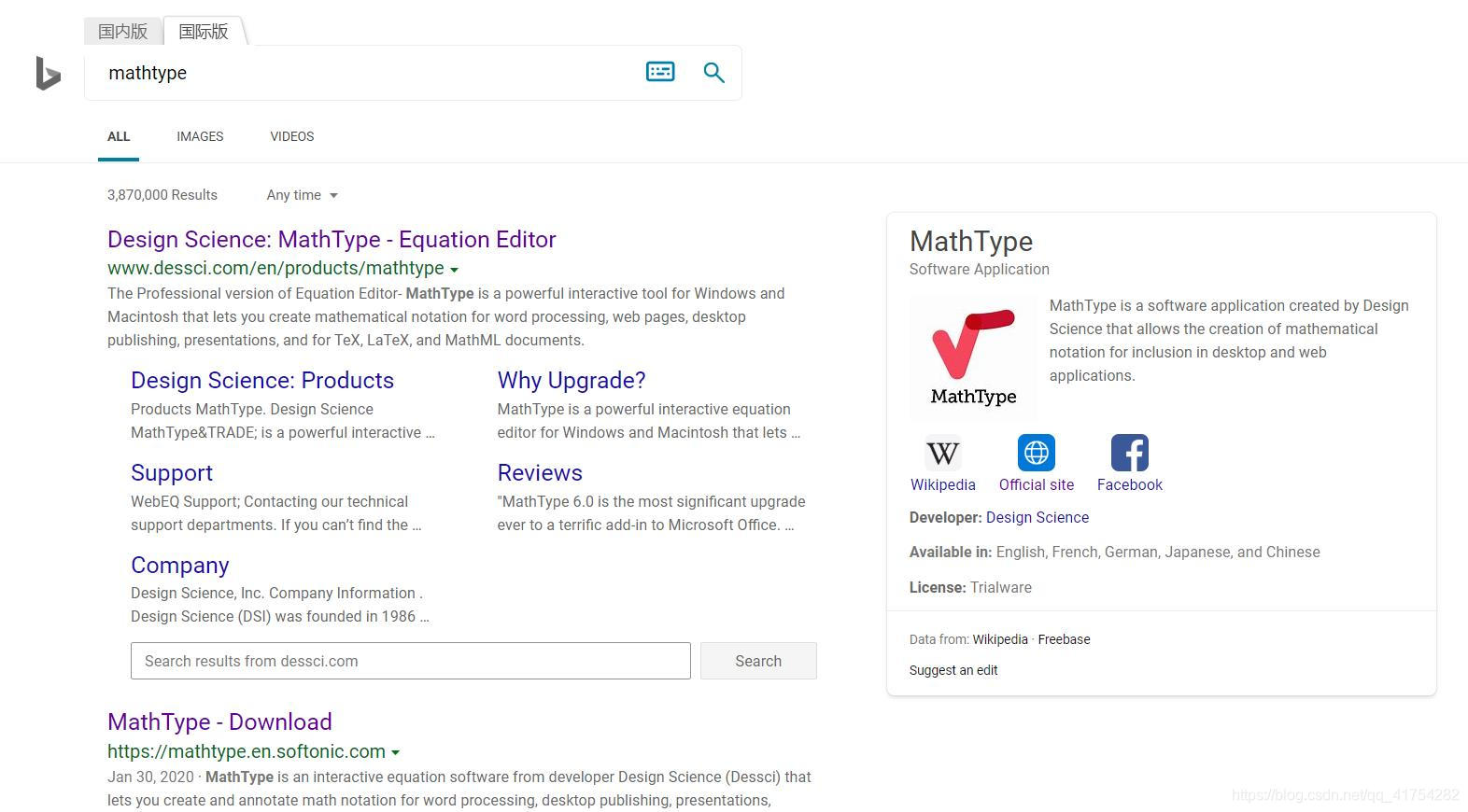Click Suggest an edit
Screen dimensions: 1468x812
coord(953,670)
